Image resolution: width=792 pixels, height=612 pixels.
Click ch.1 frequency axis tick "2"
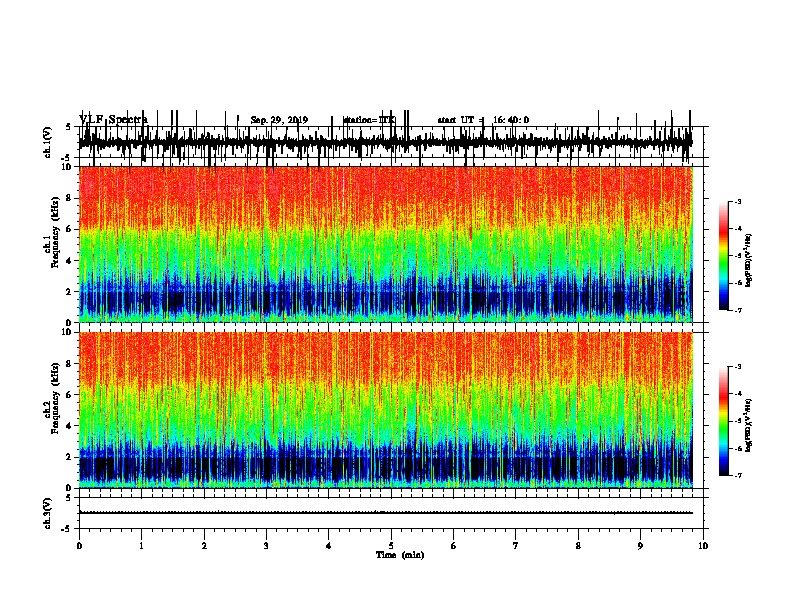coord(69,291)
